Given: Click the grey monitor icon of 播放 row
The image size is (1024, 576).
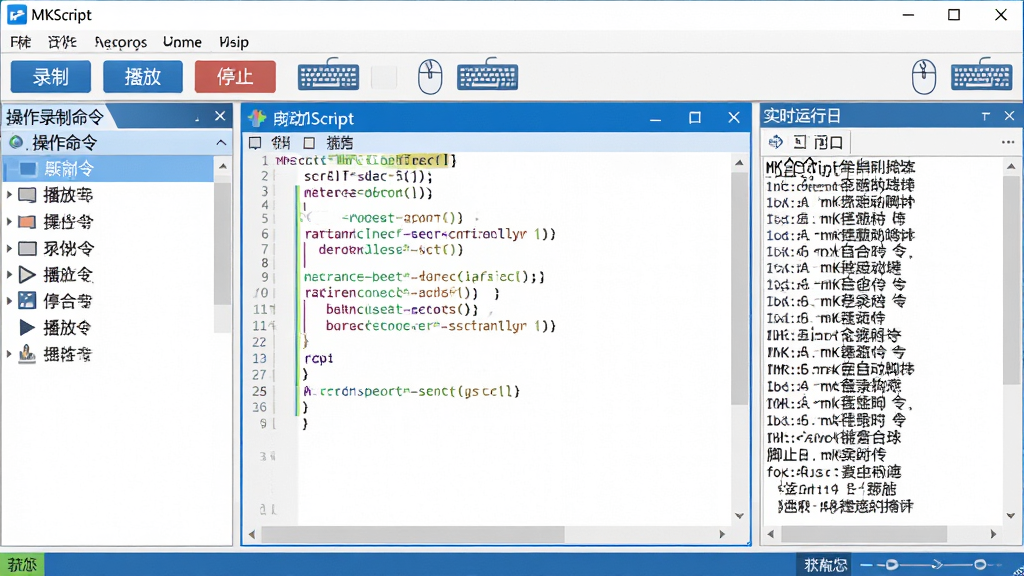Looking at the screenshot, I should pyautogui.click(x=27, y=195).
